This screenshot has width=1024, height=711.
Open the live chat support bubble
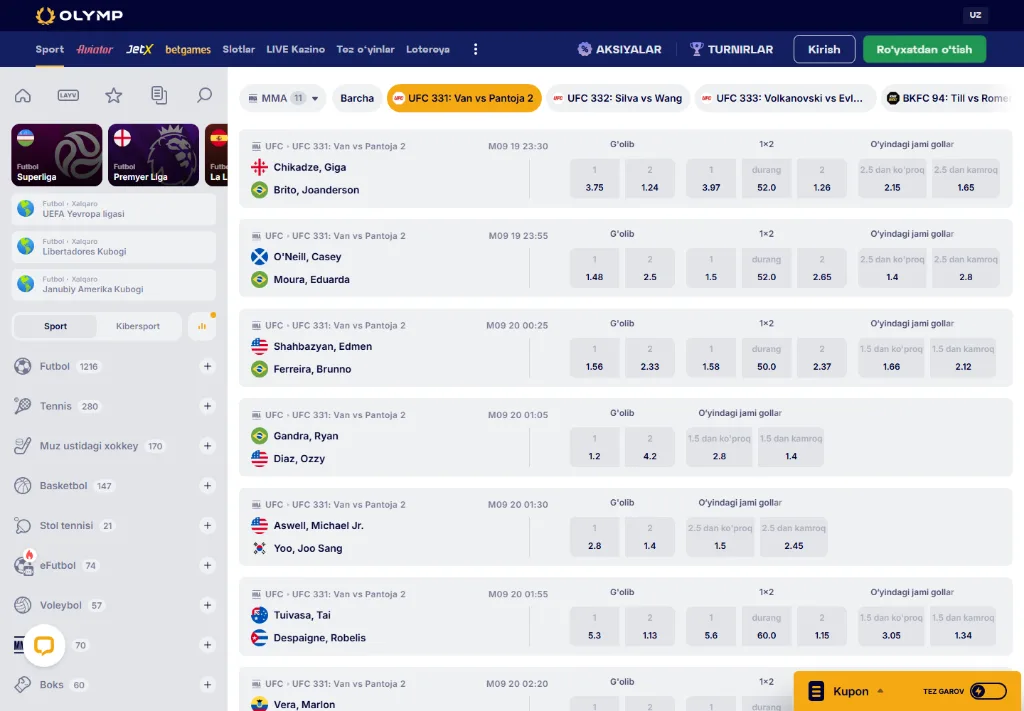click(x=44, y=646)
